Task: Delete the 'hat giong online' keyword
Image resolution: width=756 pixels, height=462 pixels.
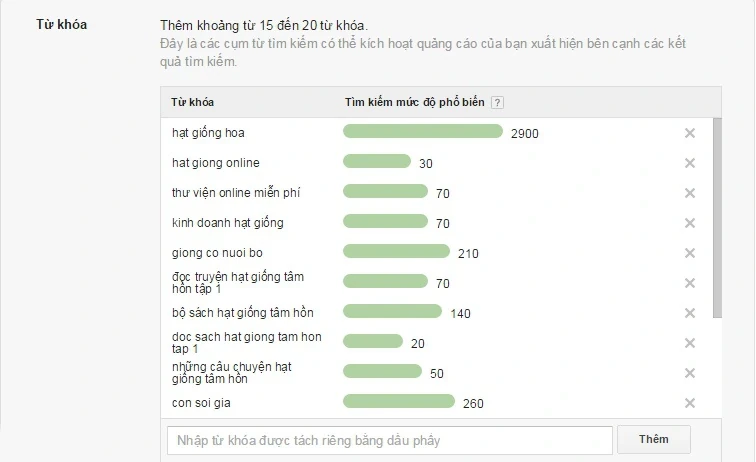Action: [x=689, y=163]
